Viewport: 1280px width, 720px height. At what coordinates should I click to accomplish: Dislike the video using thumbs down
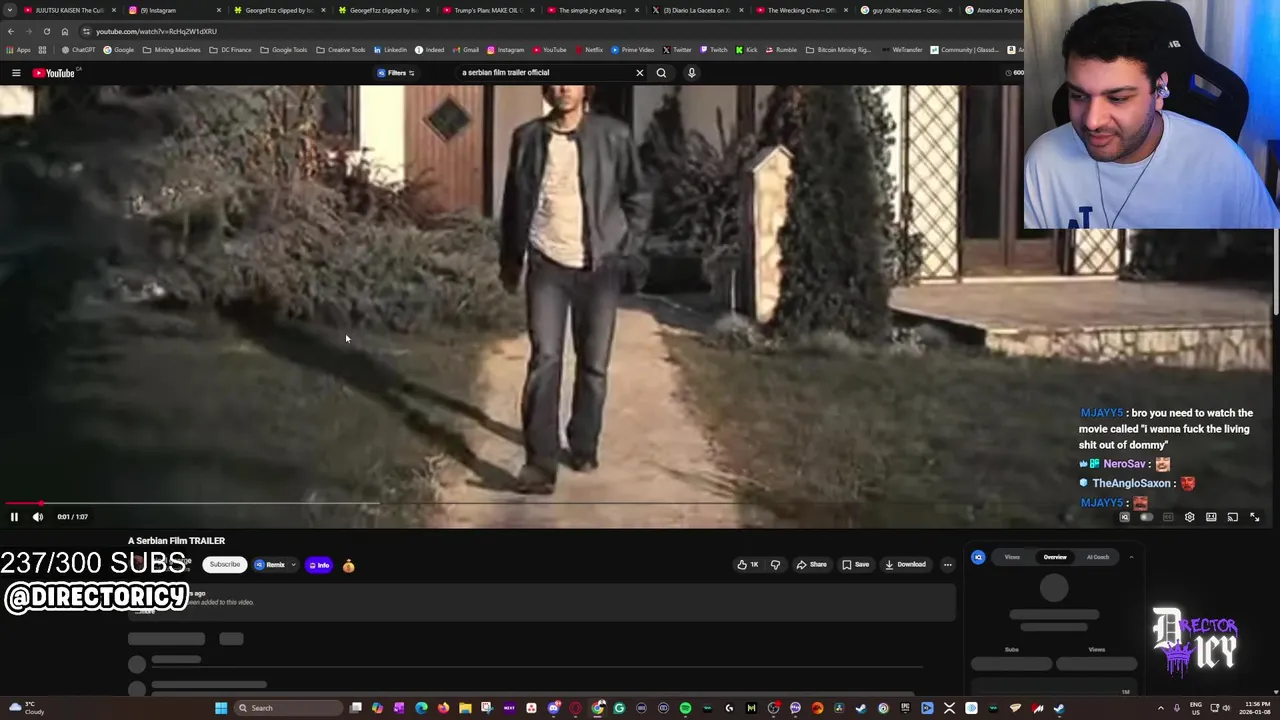pos(775,565)
